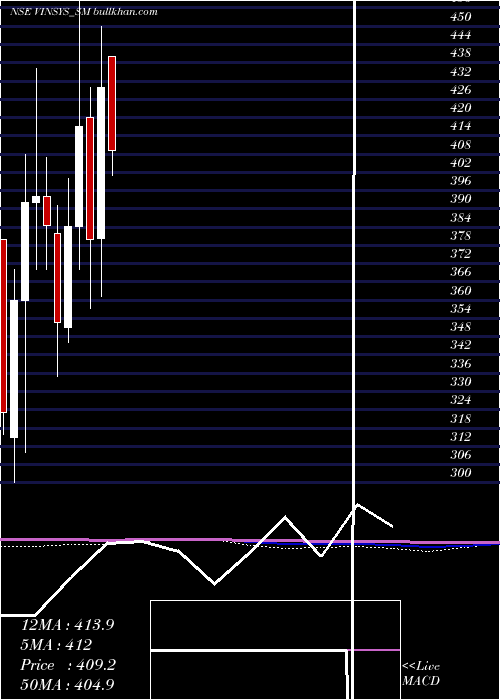
Task: Click the last red candlestick near 438
Action: coord(112,104)
